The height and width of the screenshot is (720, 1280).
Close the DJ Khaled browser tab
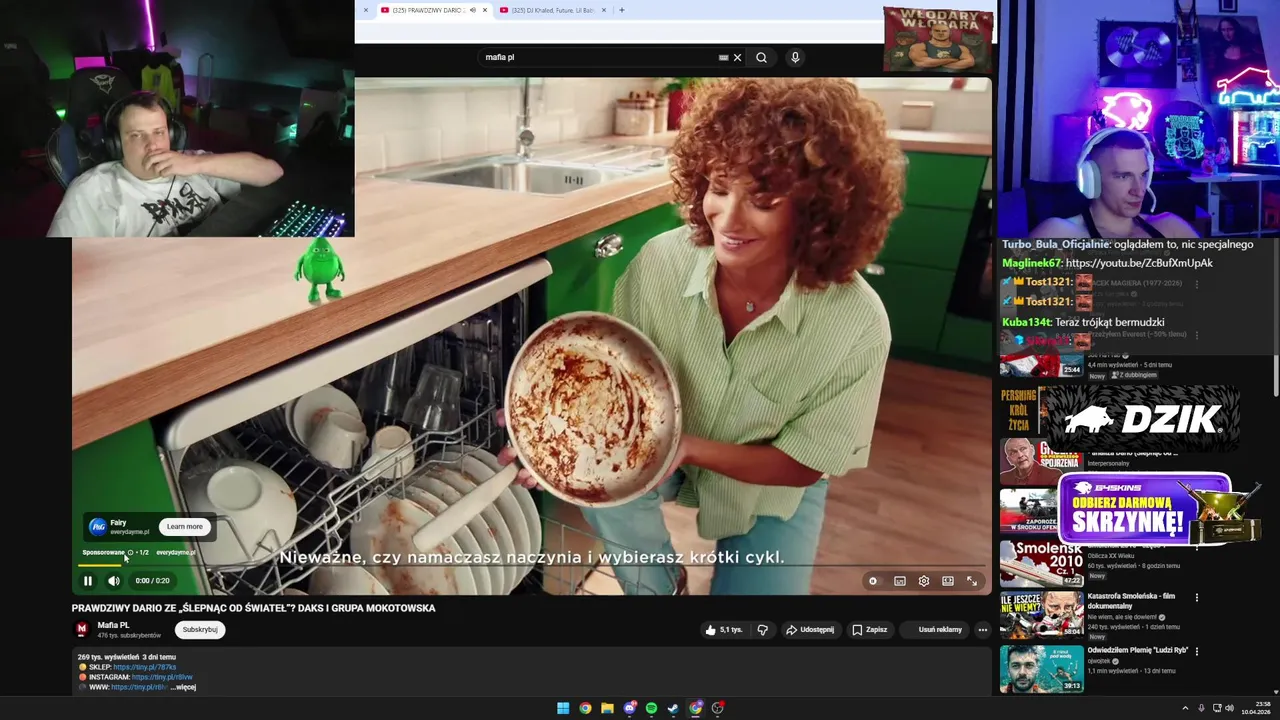tap(604, 10)
